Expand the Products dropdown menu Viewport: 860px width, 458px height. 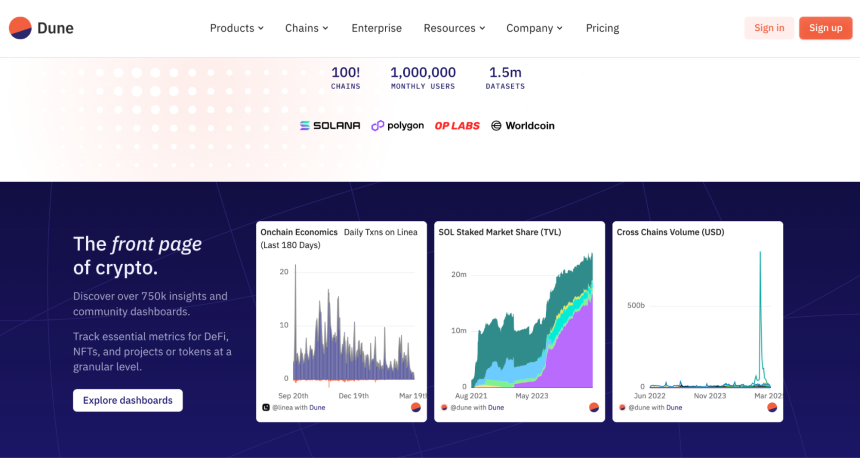(x=237, y=28)
